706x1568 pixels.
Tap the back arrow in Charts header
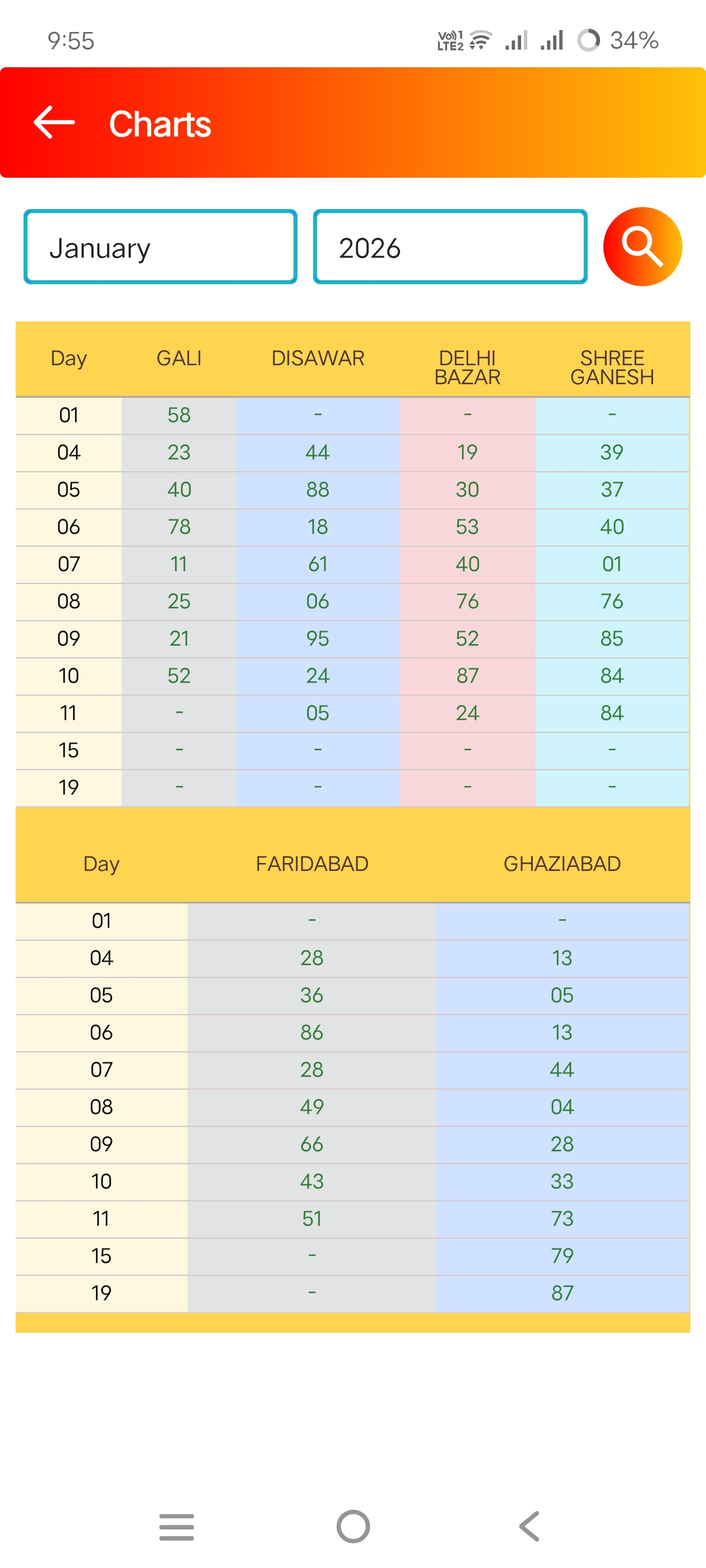coord(54,123)
